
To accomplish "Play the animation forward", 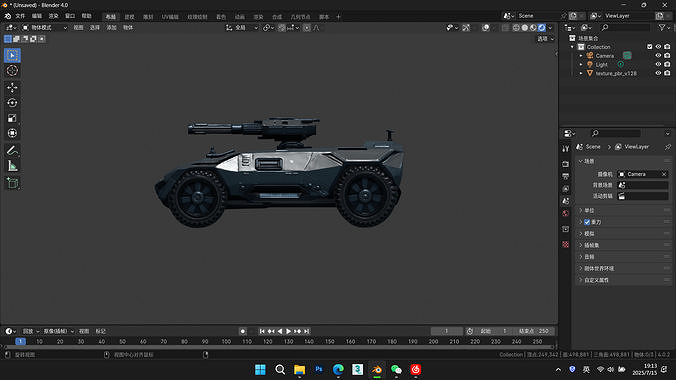I will (x=288, y=331).
